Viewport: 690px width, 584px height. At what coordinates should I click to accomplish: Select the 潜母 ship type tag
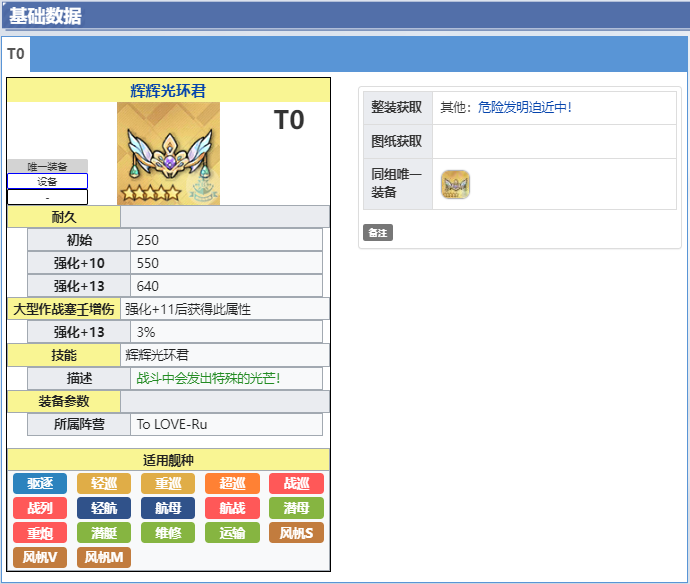(x=296, y=508)
